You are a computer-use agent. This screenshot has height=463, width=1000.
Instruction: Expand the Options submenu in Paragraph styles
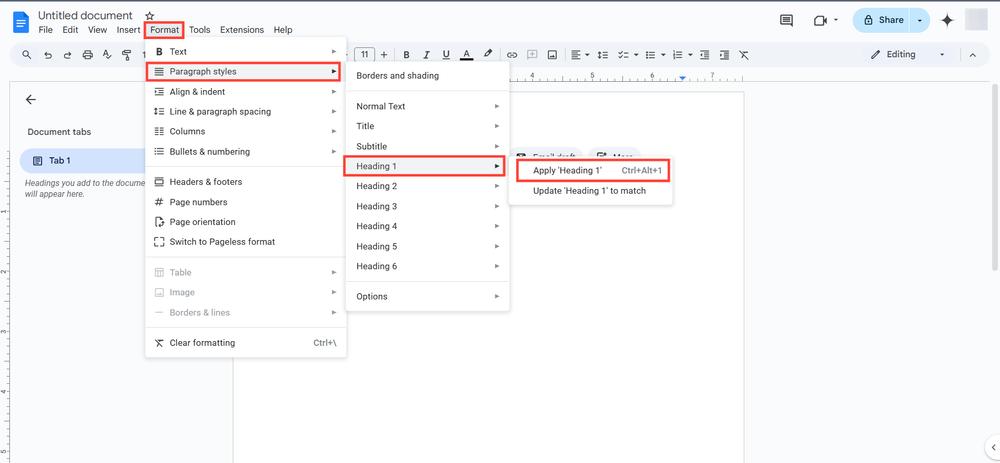[427, 297]
